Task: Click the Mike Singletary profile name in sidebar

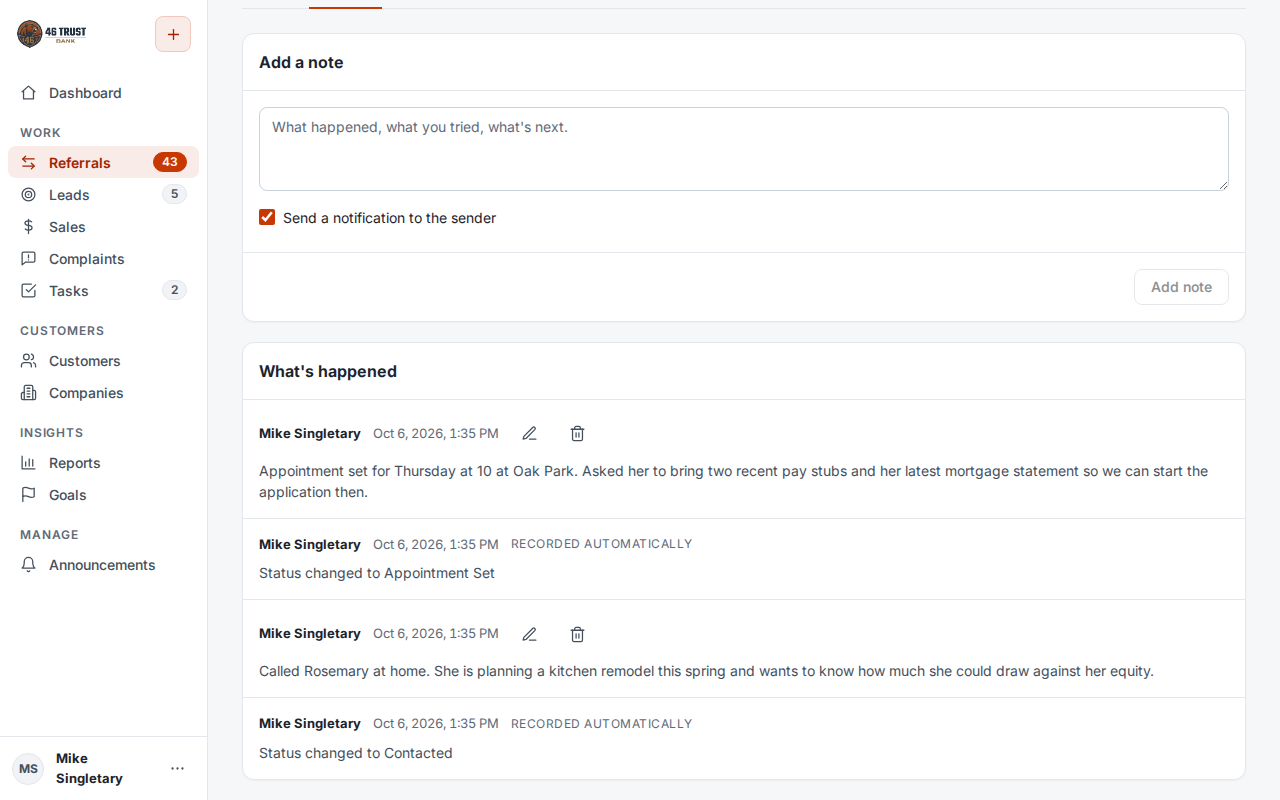Action: click(x=89, y=769)
